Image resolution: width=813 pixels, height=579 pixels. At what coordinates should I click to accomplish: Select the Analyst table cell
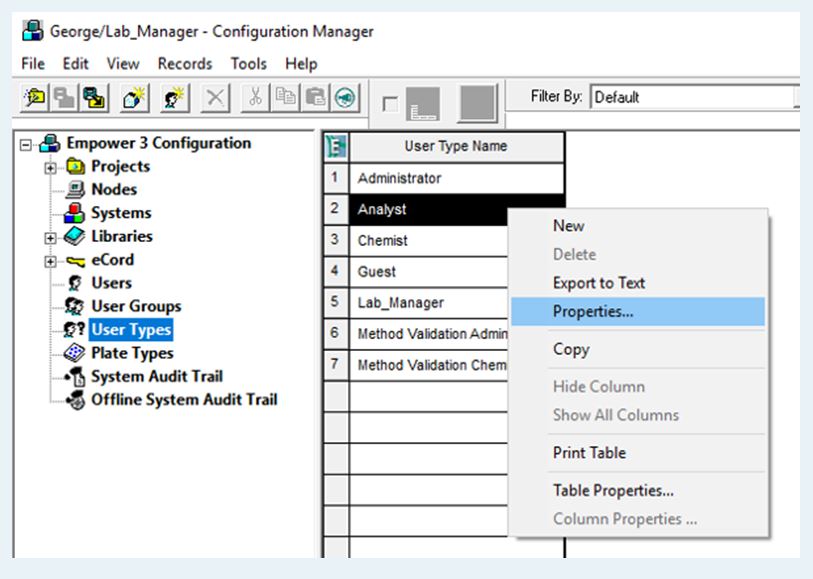[x=429, y=209]
